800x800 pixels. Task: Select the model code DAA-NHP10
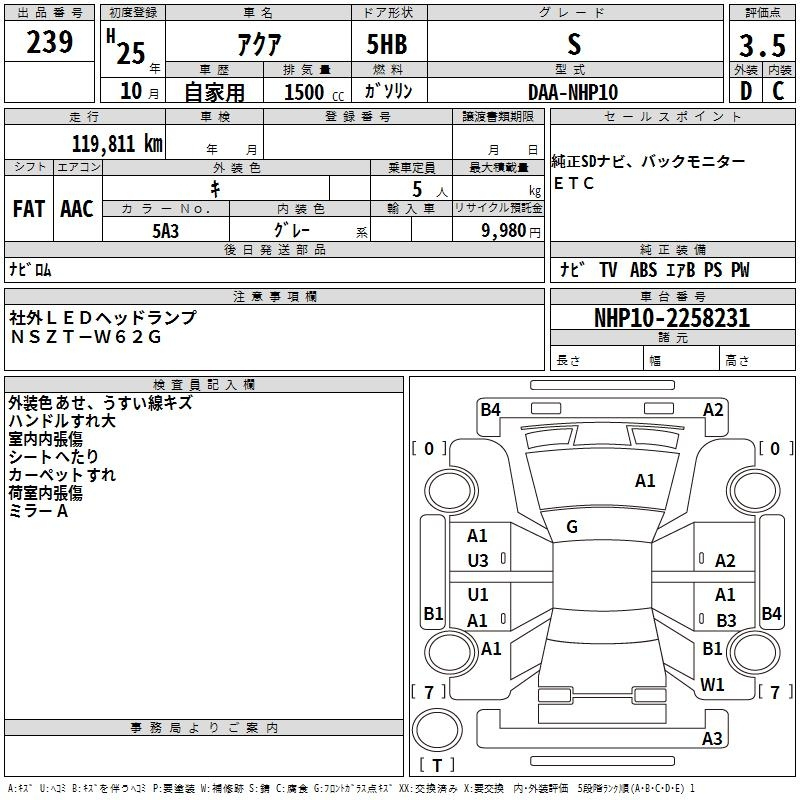[x=572, y=92]
